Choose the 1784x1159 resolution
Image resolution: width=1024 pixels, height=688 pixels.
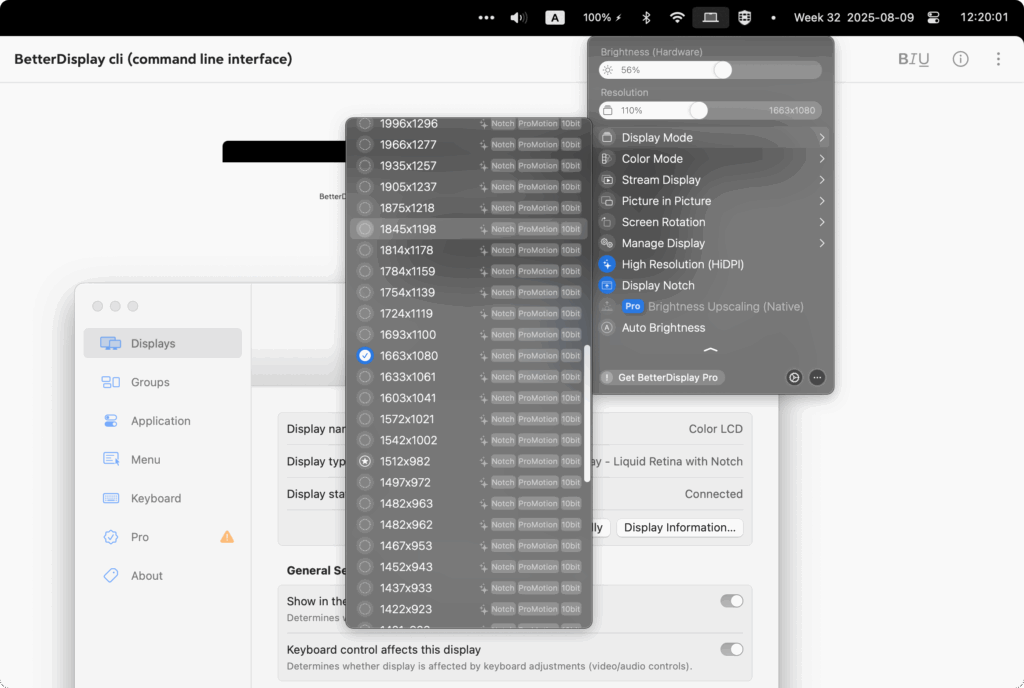pos(468,272)
